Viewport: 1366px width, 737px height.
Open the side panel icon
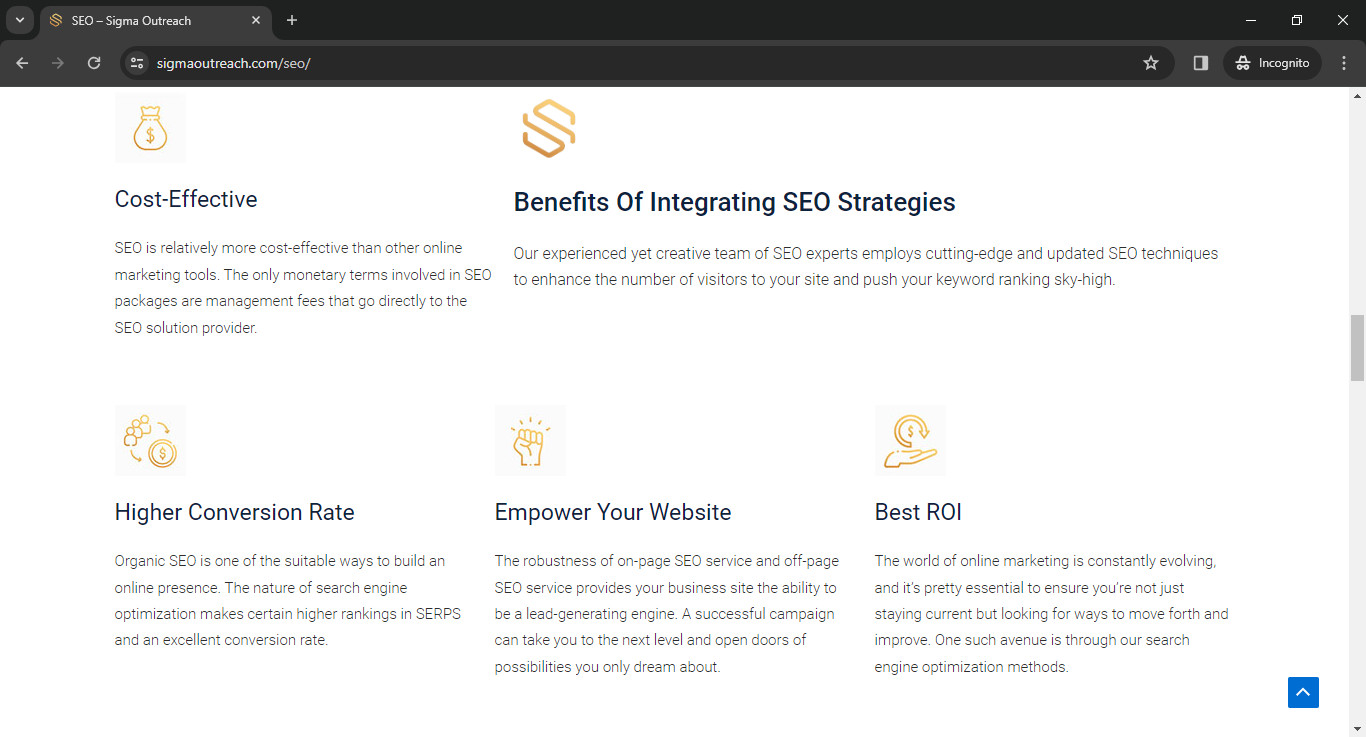(1200, 62)
